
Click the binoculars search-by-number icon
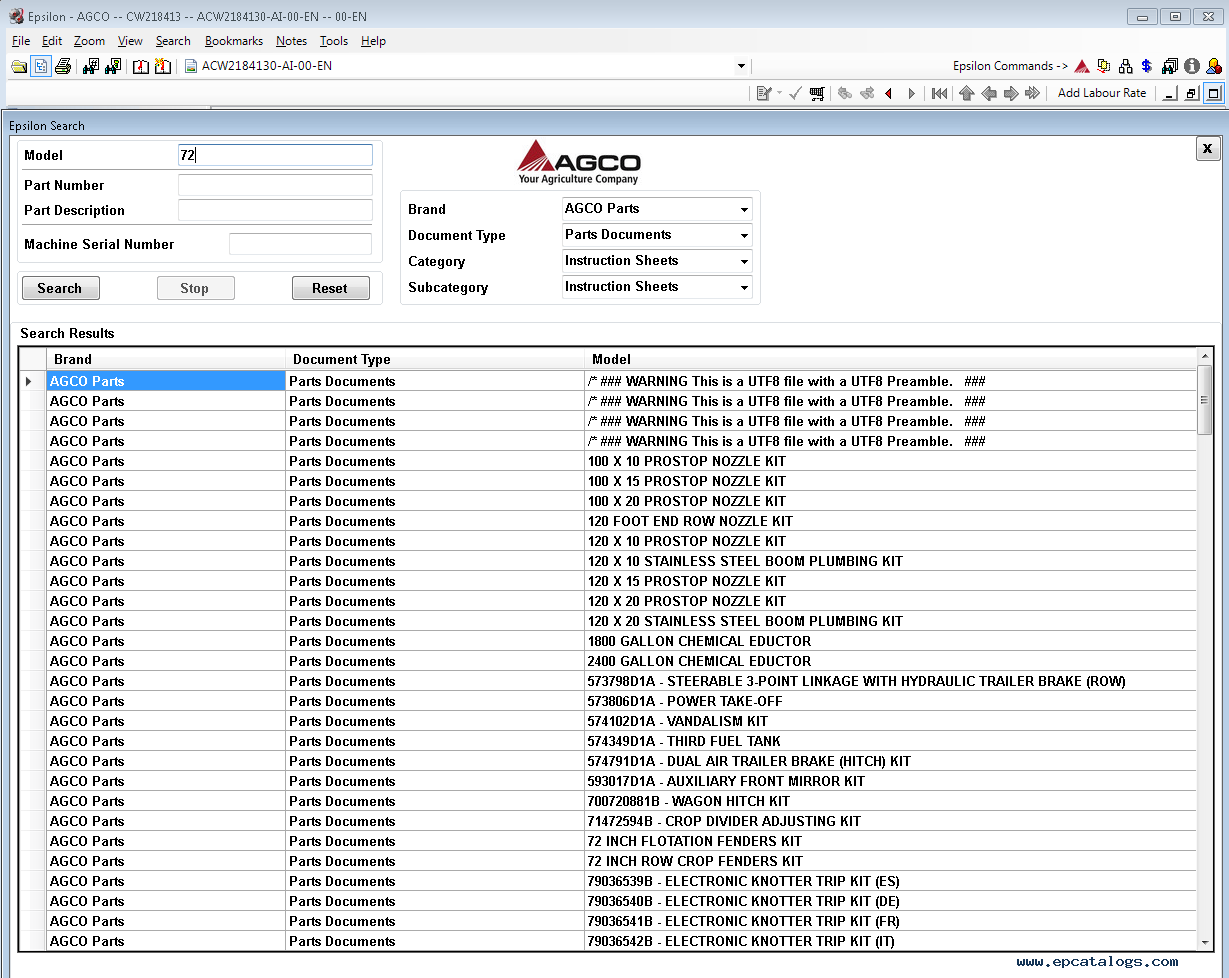pos(91,66)
